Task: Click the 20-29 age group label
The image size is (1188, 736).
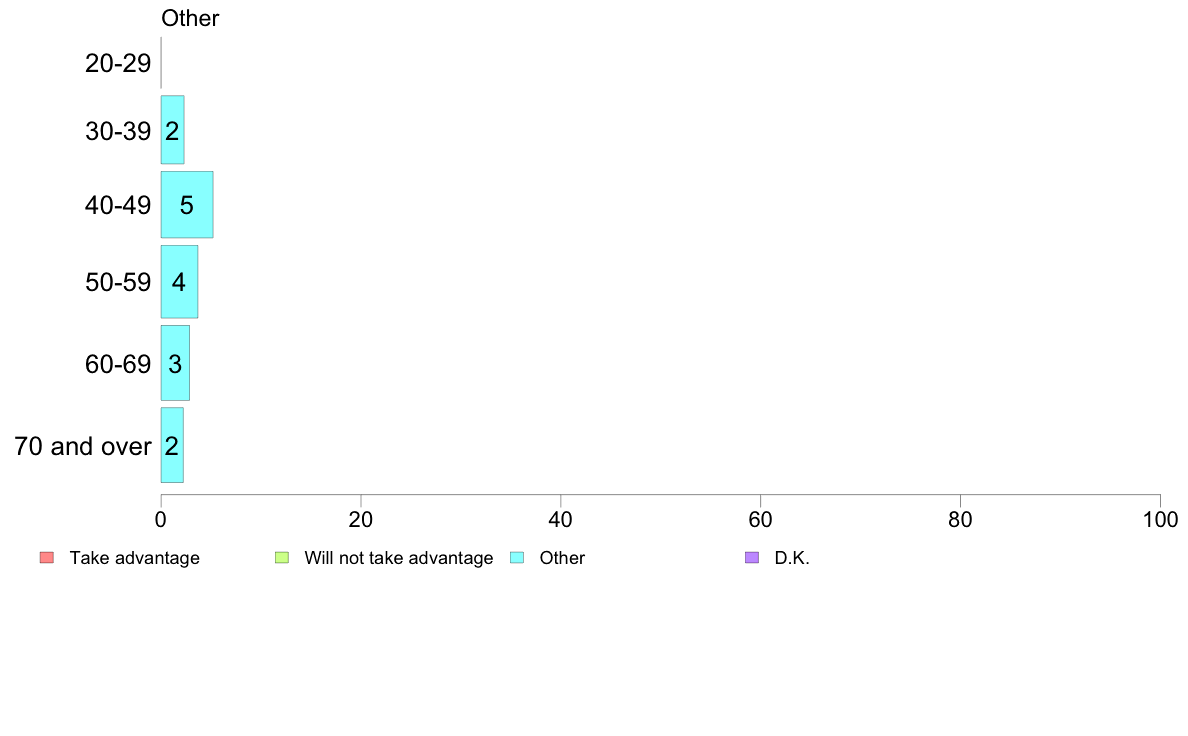Action: 118,63
